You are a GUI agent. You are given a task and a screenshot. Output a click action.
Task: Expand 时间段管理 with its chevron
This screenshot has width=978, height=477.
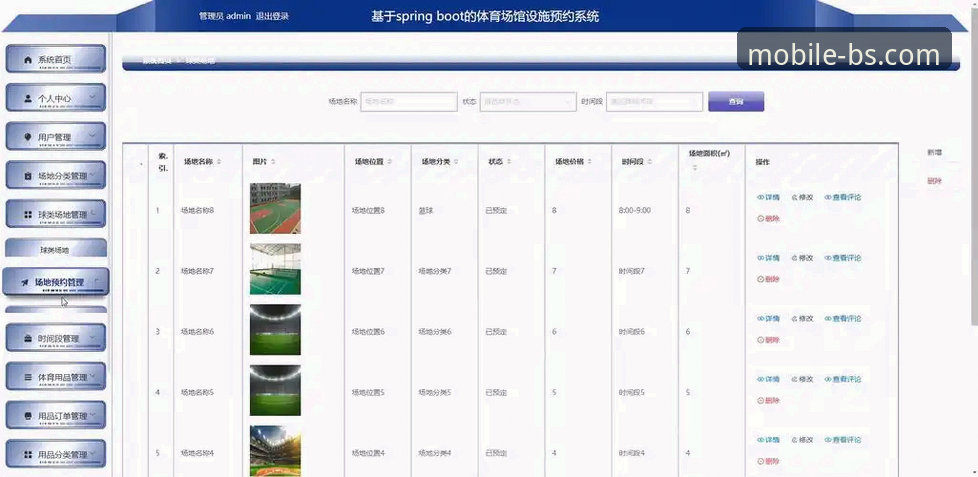[92, 337]
